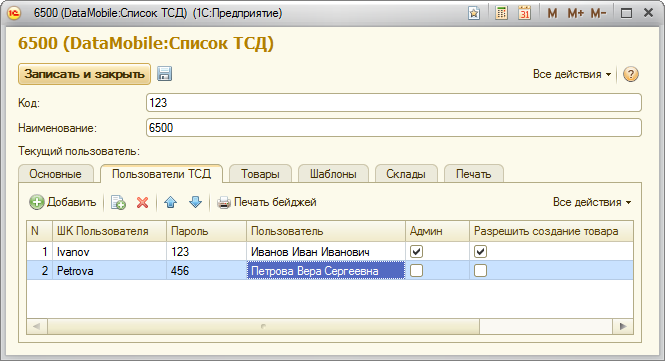Viewport: 665px width, 361px height.
Task: Open help with the question mark icon
Action: coord(631,74)
